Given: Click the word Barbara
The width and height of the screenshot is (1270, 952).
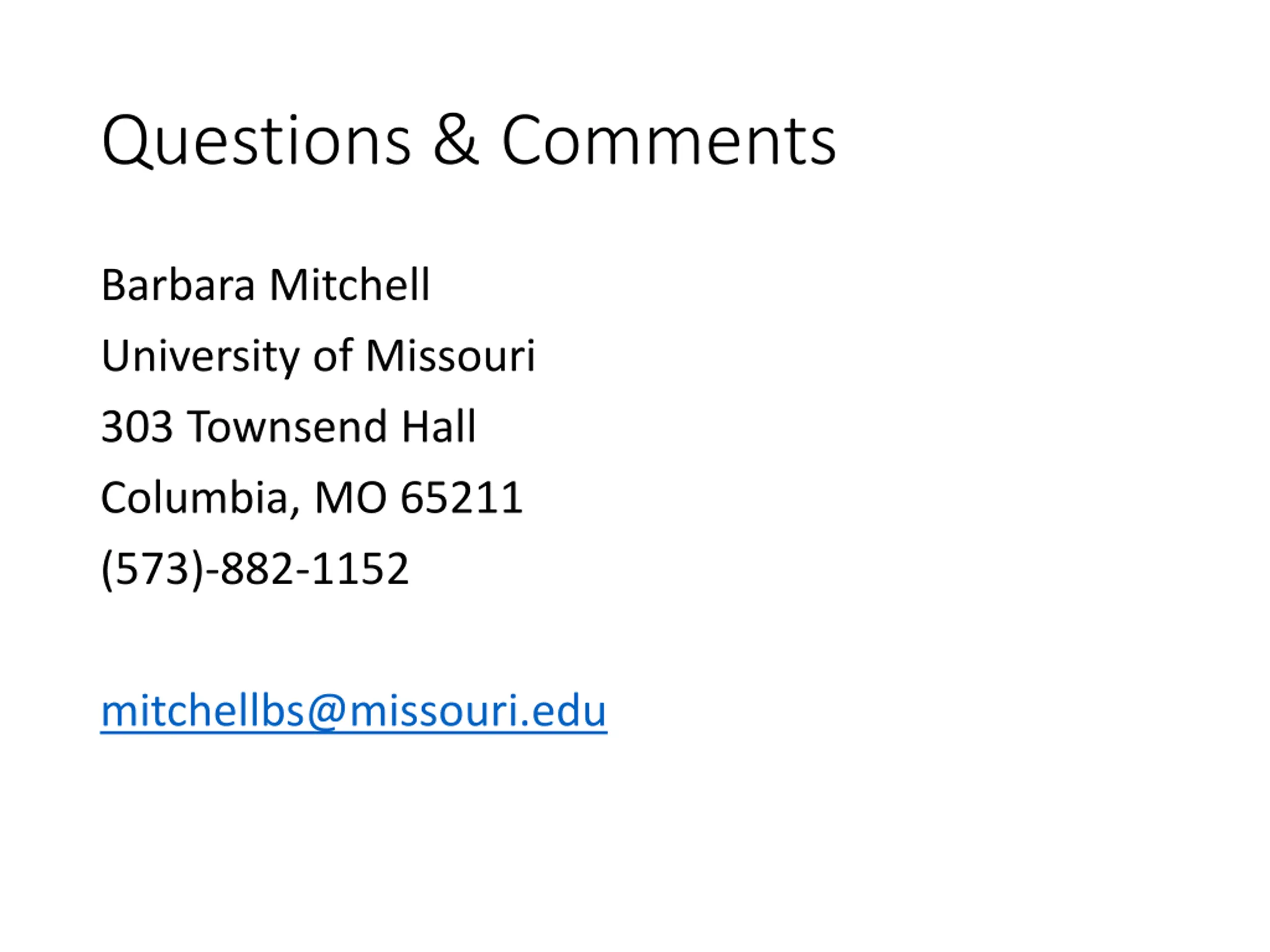Looking at the screenshot, I should (178, 285).
